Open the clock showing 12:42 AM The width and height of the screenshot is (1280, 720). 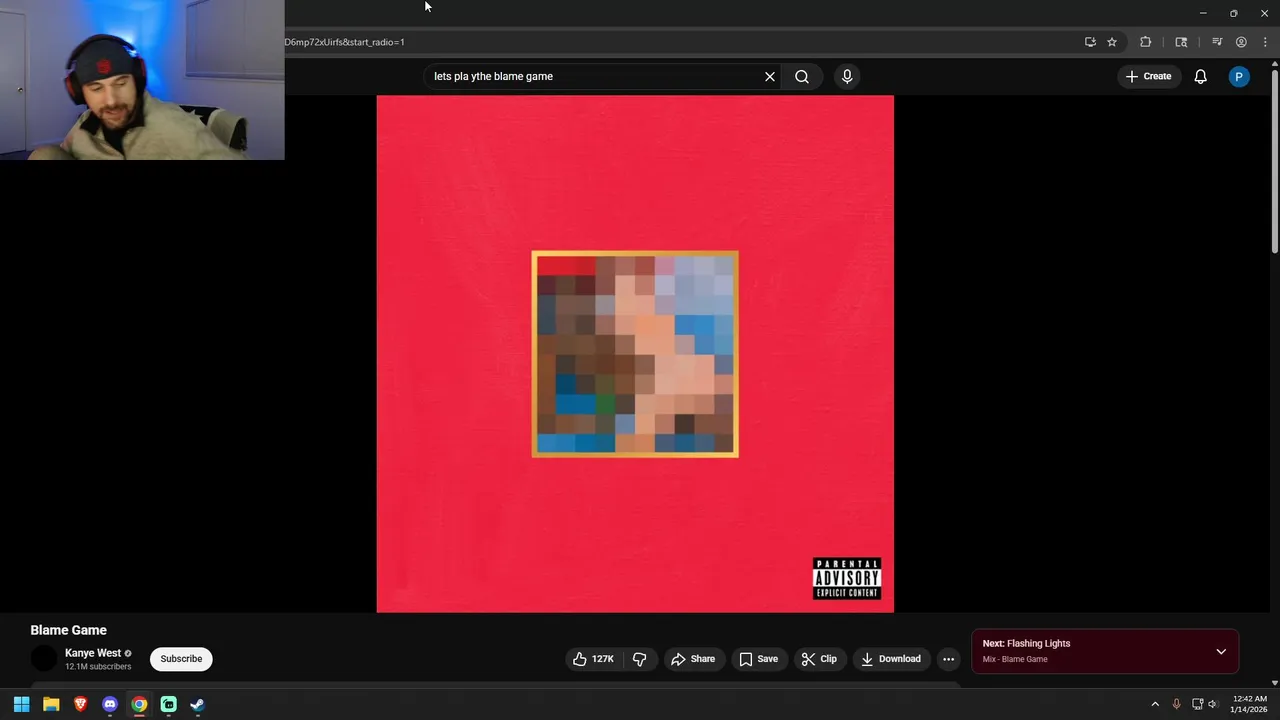(x=1249, y=704)
